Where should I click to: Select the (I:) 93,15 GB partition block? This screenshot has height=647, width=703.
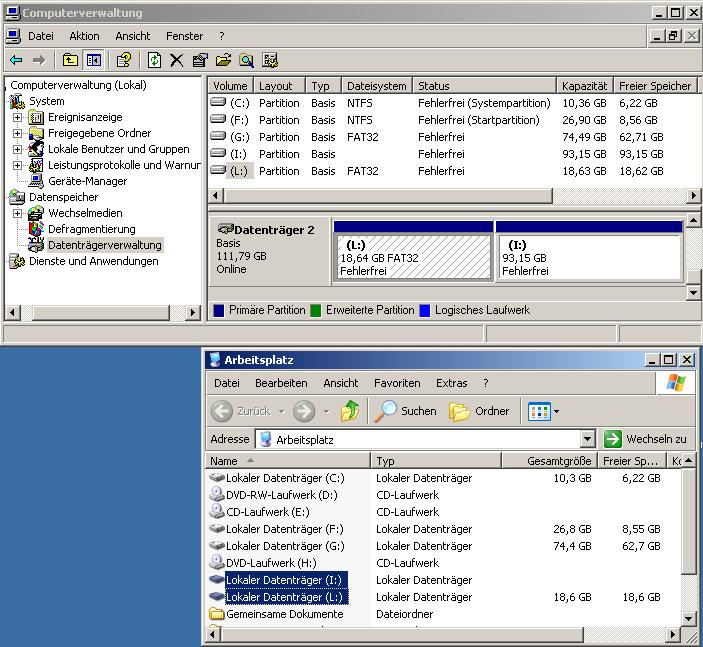(589, 257)
